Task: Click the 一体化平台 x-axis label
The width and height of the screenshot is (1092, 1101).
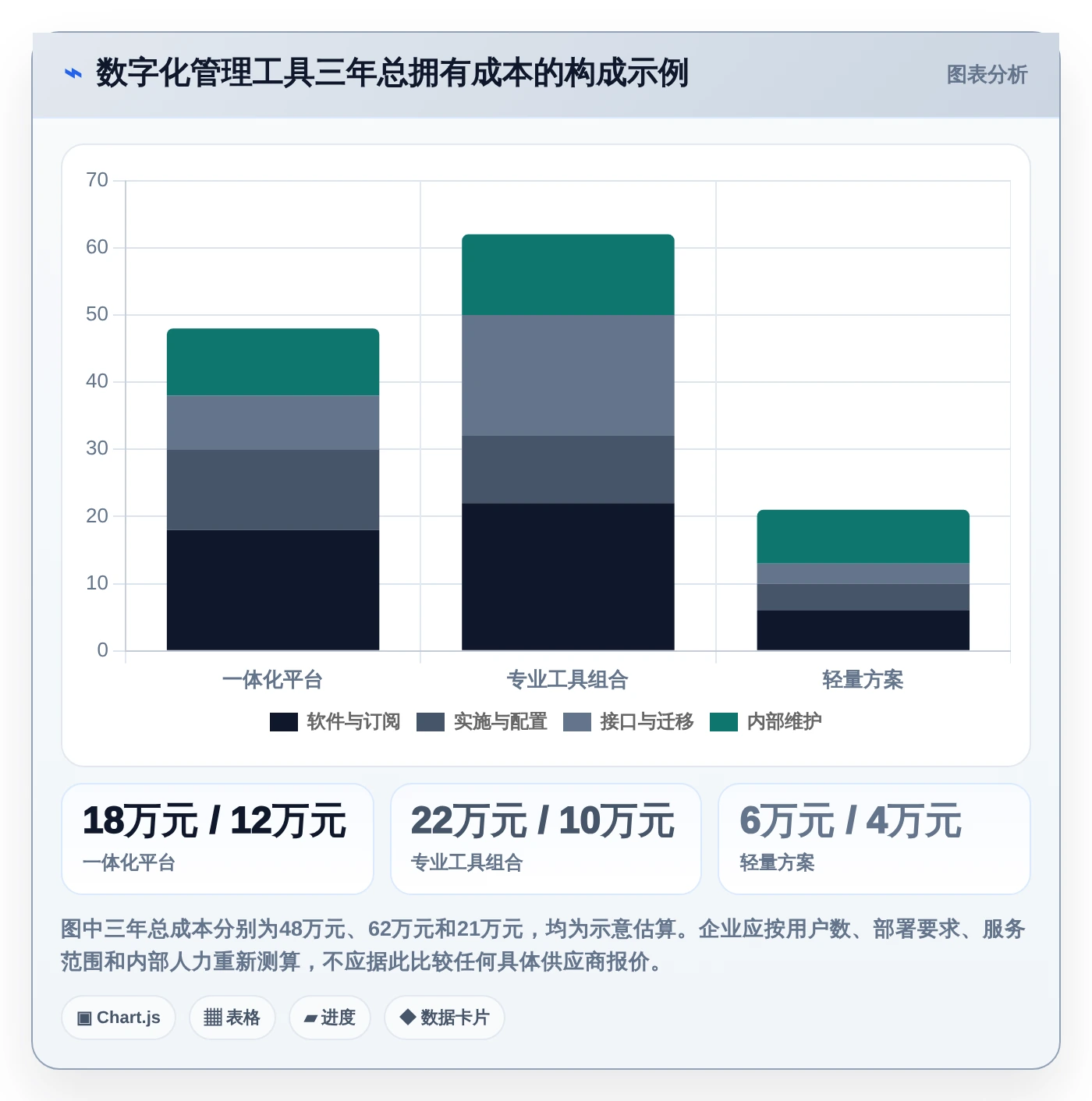Action: [273, 680]
